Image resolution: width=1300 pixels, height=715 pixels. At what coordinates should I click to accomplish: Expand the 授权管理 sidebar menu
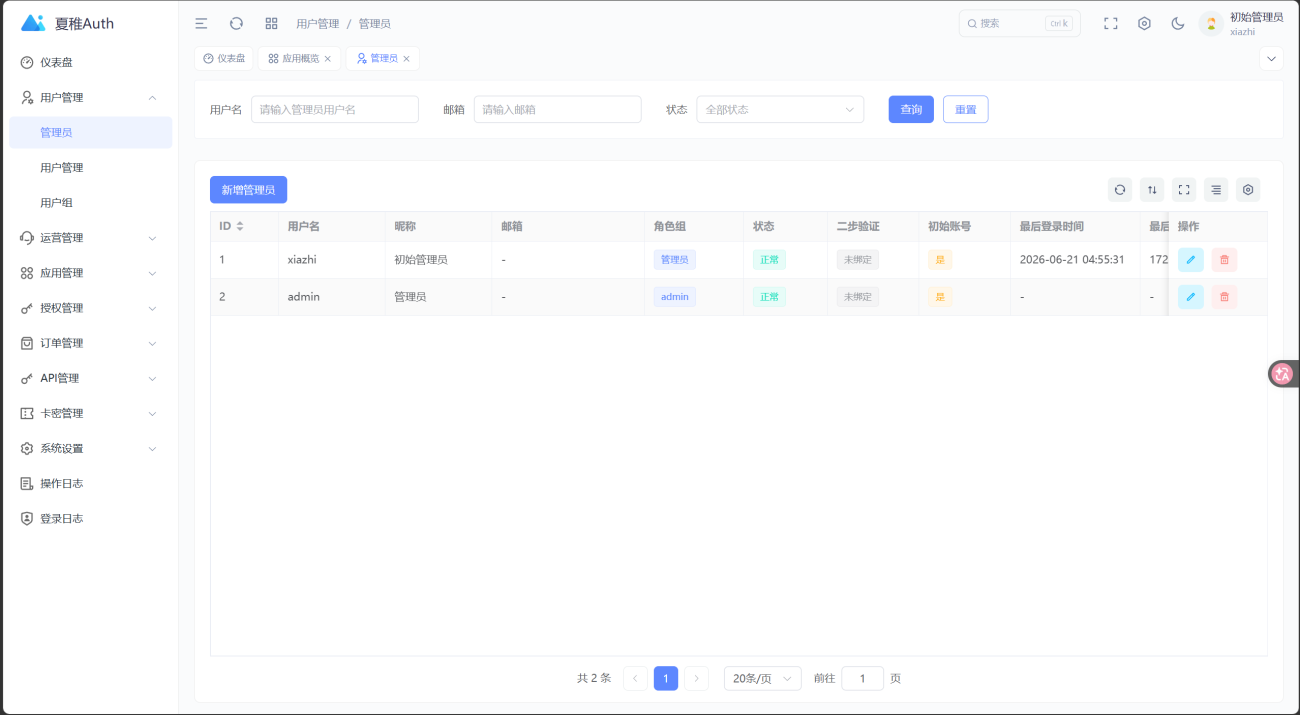(90, 308)
